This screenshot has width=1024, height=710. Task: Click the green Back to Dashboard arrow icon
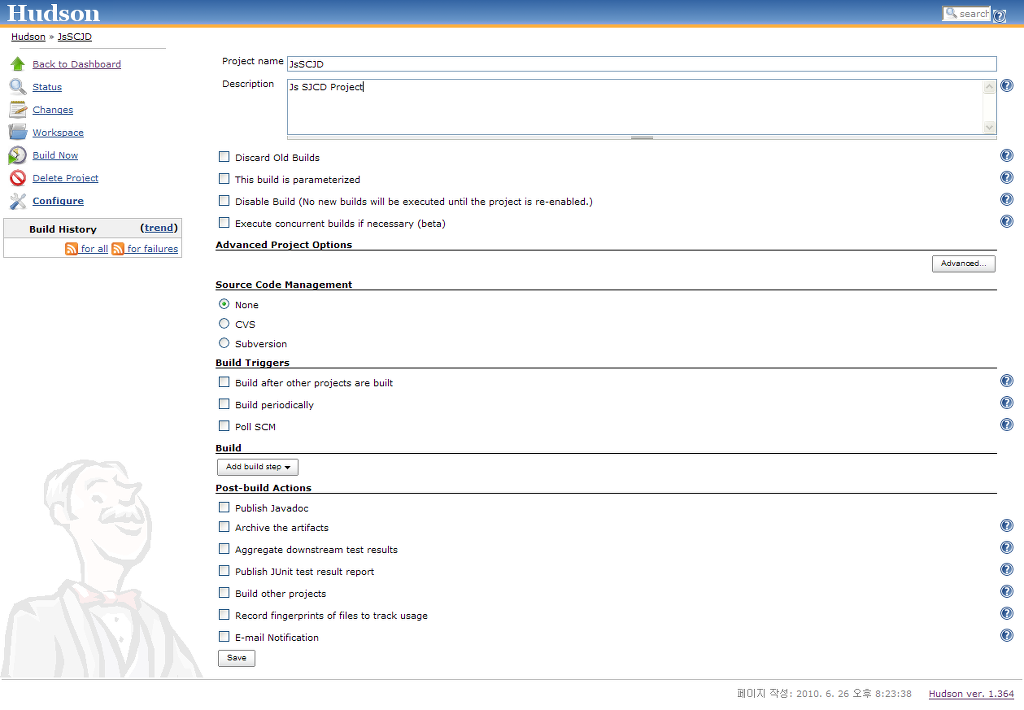[x=17, y=64]
